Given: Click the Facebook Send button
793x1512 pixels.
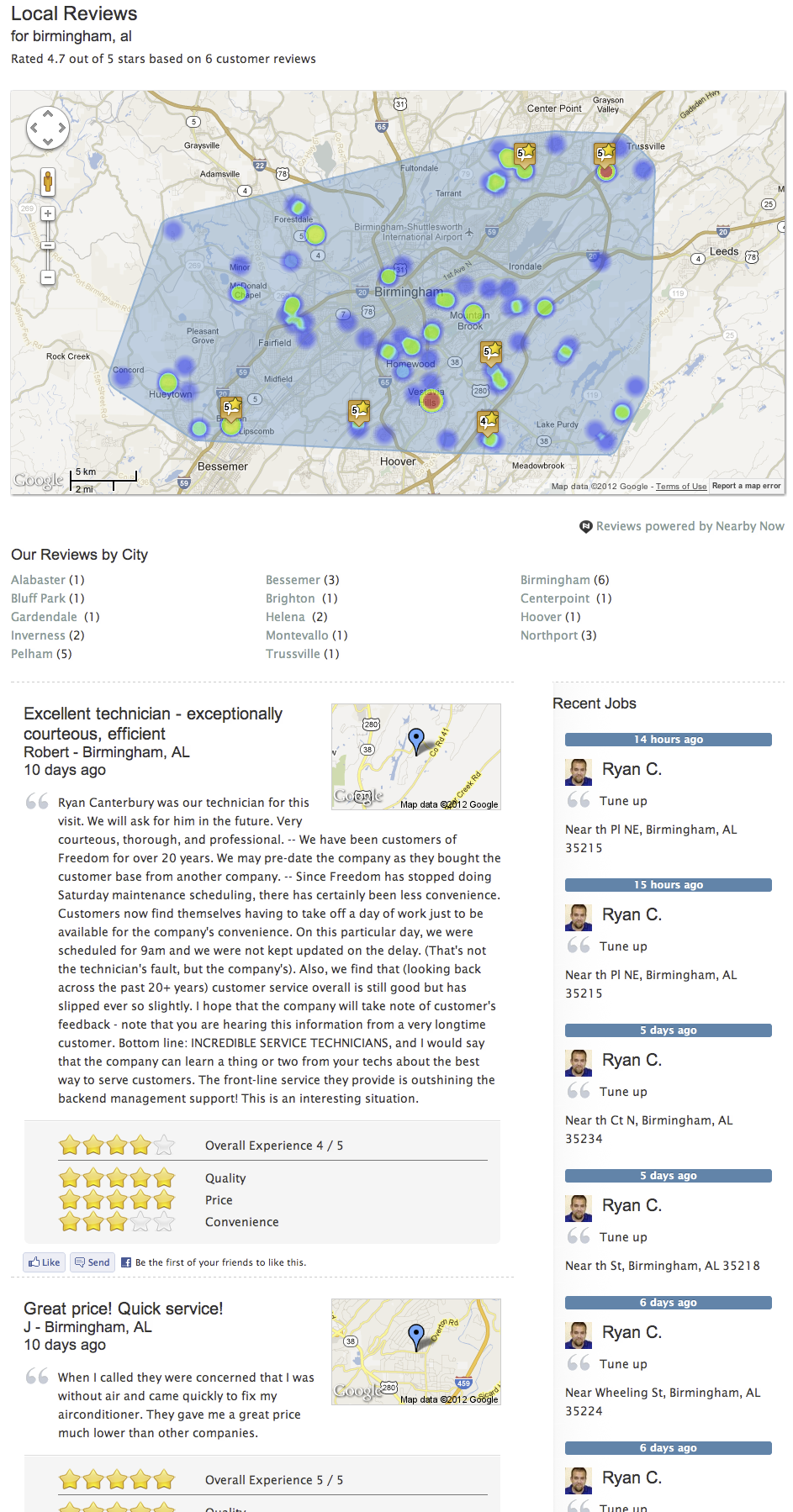Looking at the screenshot, I should click(x=92, y=1262).
